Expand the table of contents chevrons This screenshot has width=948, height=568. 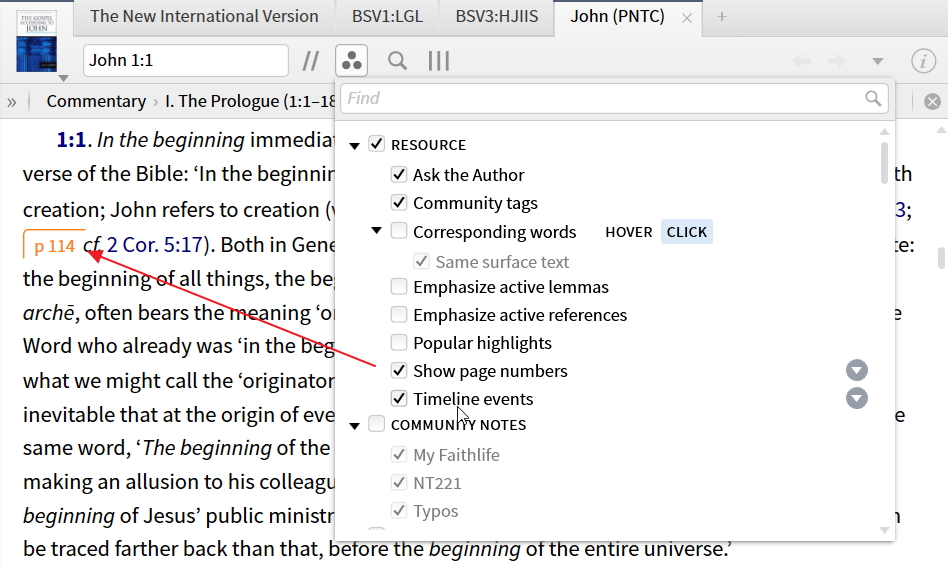[11, 102]
